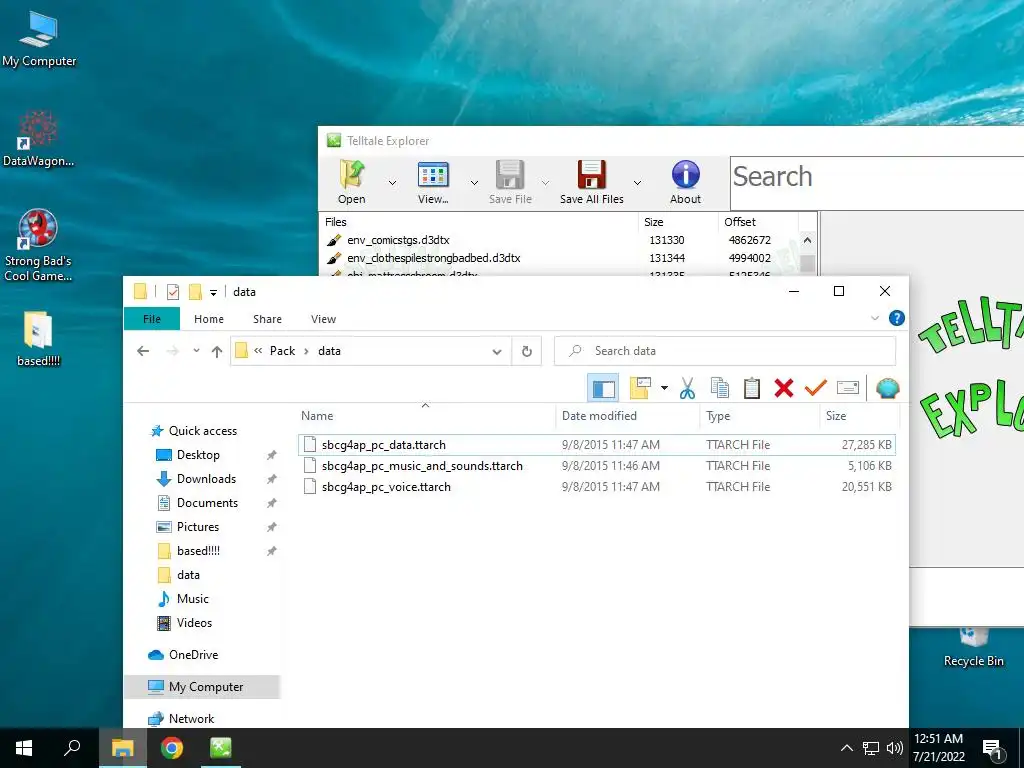Switch to Telltale Explorer taskbar button

pyautogui.click(x=221, y=748)
